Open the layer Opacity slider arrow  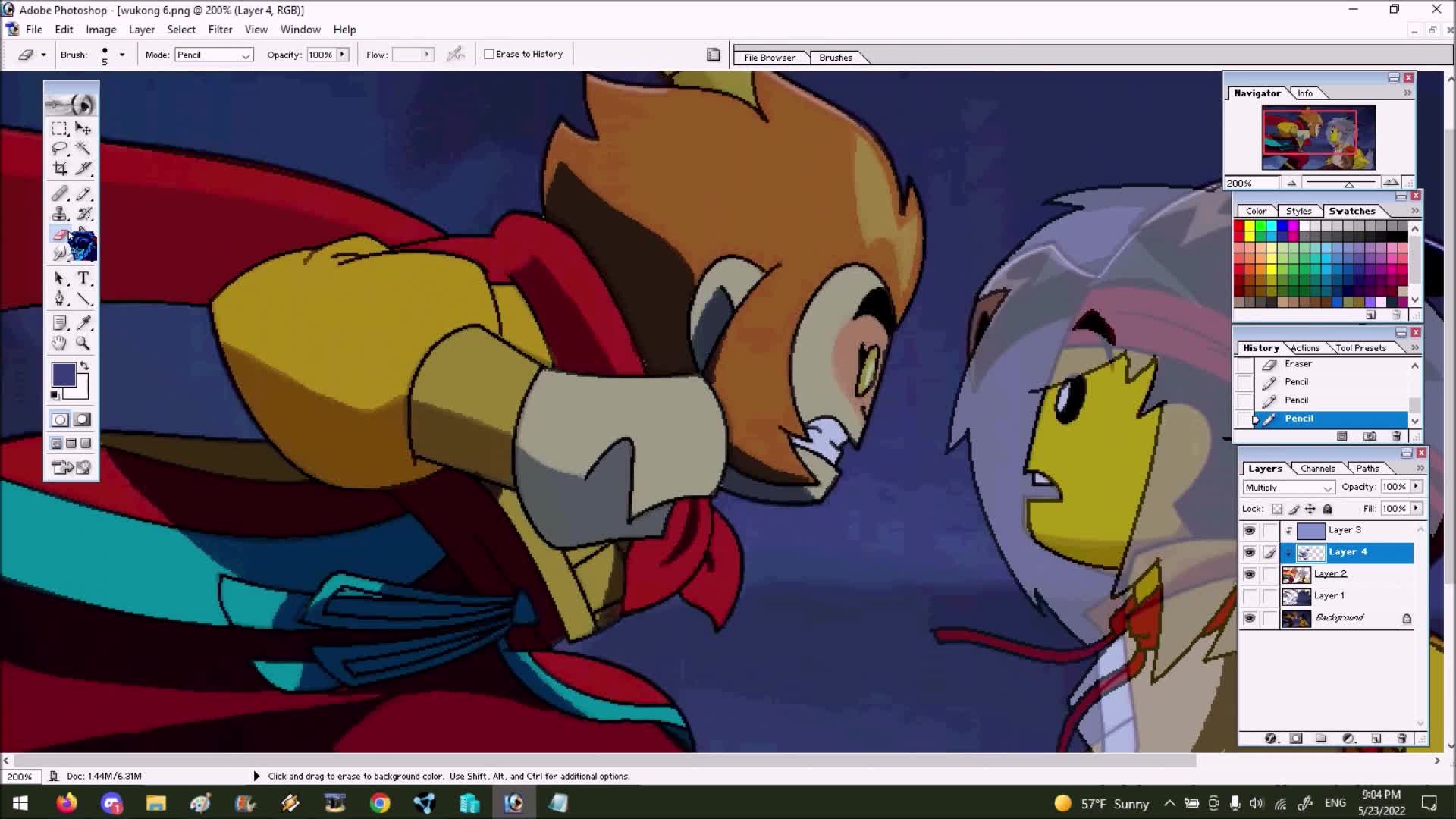[x=1416, y=487]
